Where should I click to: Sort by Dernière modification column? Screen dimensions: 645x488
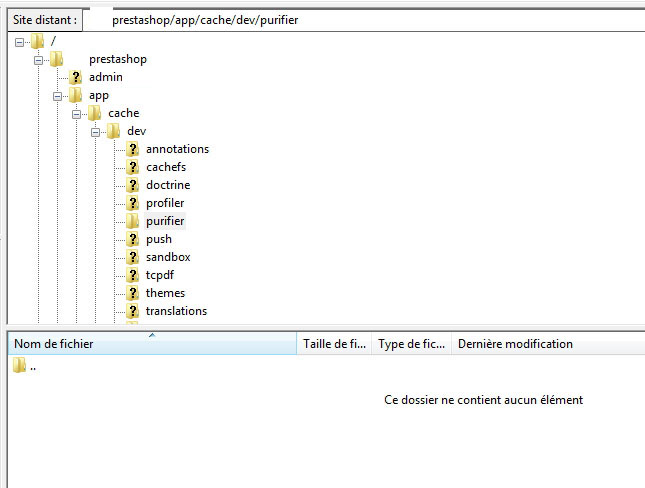click(x=548, y=344)
